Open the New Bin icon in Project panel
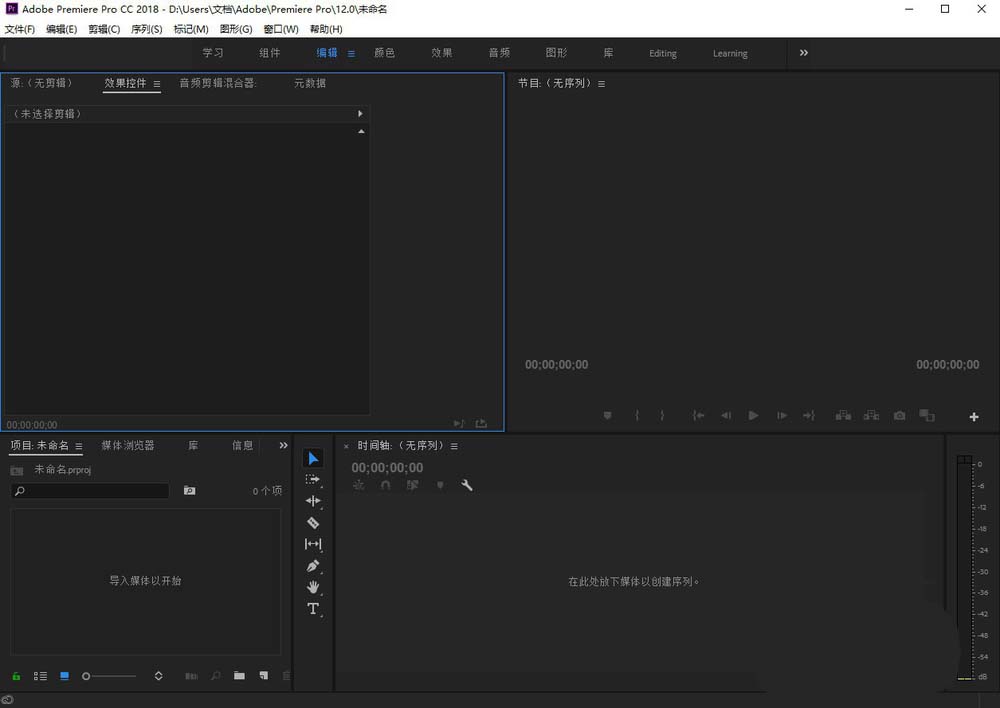 pyautogui.click(x=239, y=676)
